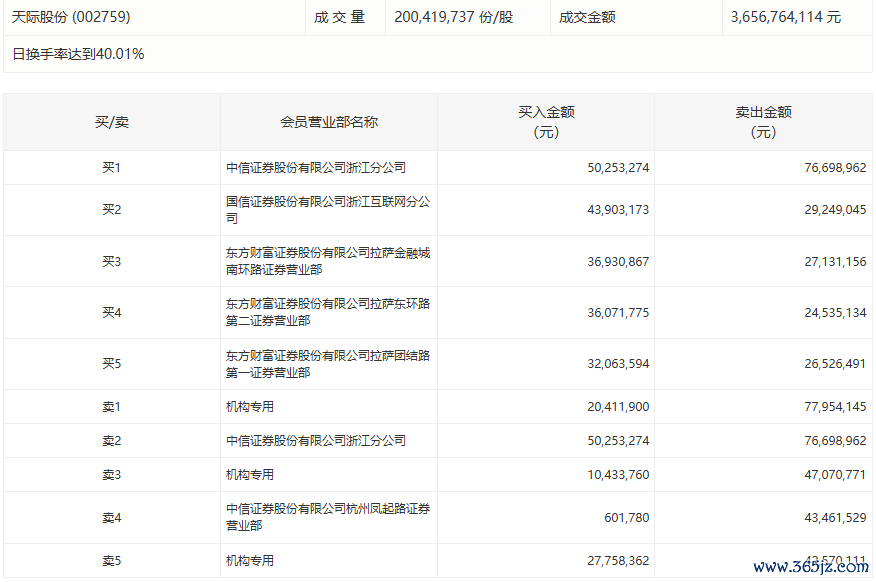Click the 买/卖 column header
Screen dimensions: 876x582
point(112,122)
